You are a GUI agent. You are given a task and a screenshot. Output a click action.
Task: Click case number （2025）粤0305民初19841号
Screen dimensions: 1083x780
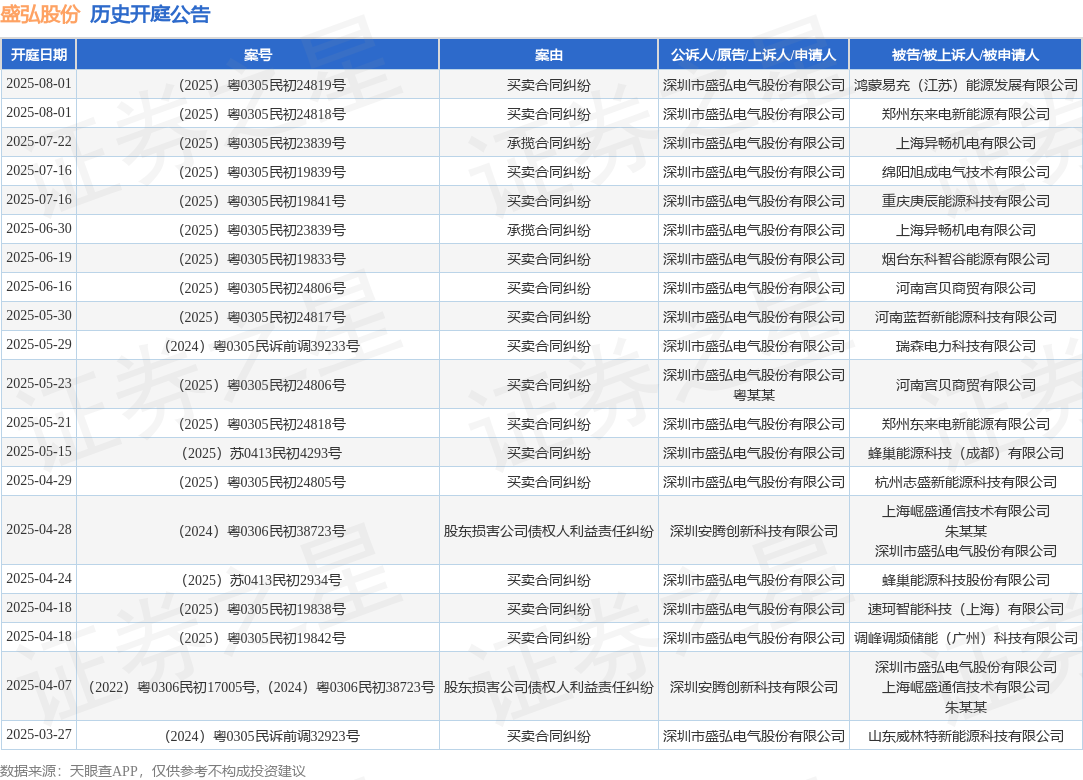262,201
